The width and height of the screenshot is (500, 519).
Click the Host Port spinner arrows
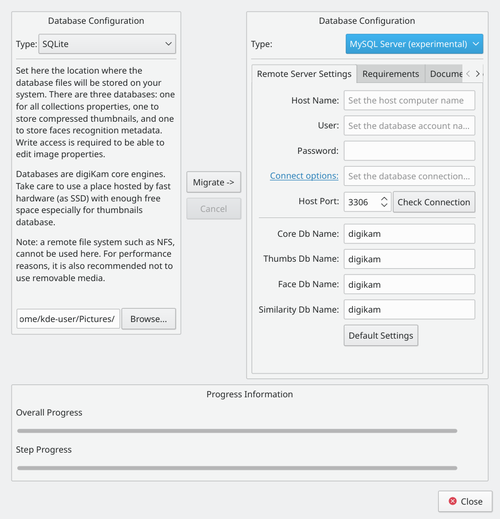click(384, 202)
